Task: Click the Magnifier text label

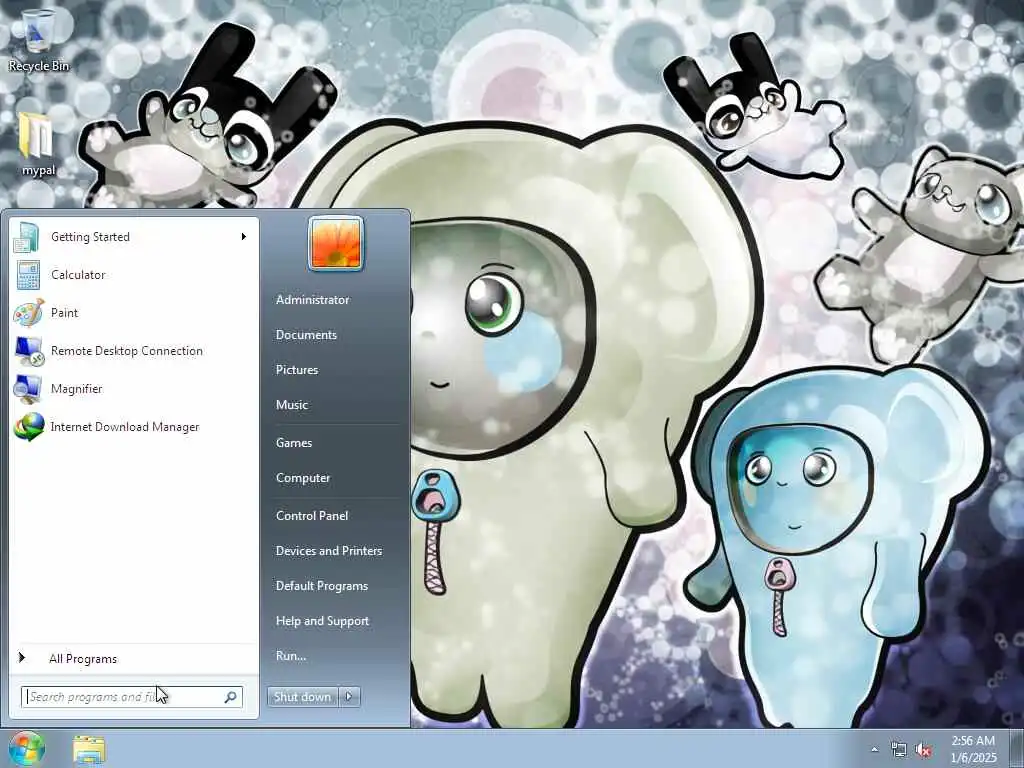Action: pyautogui.click(x=76, y=389)
